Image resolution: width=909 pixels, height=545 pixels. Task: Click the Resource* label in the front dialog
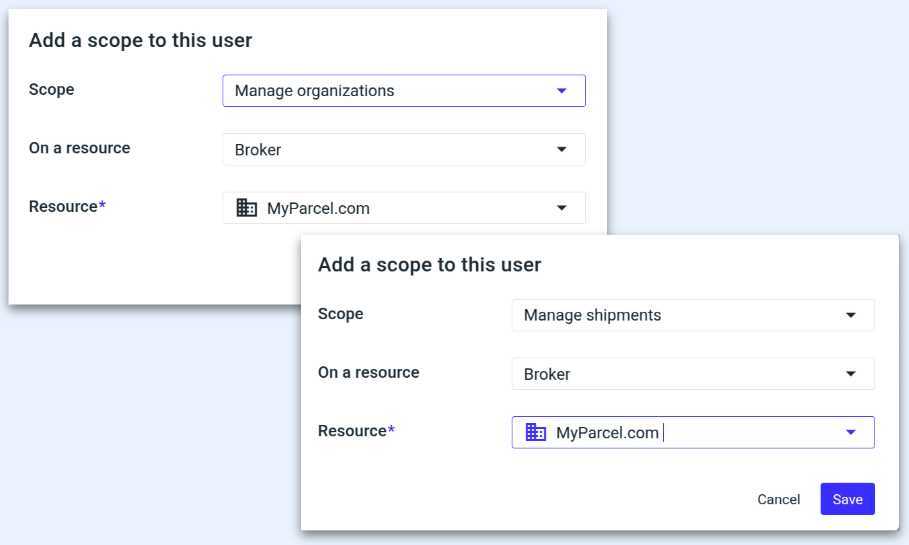click(356, 431)
